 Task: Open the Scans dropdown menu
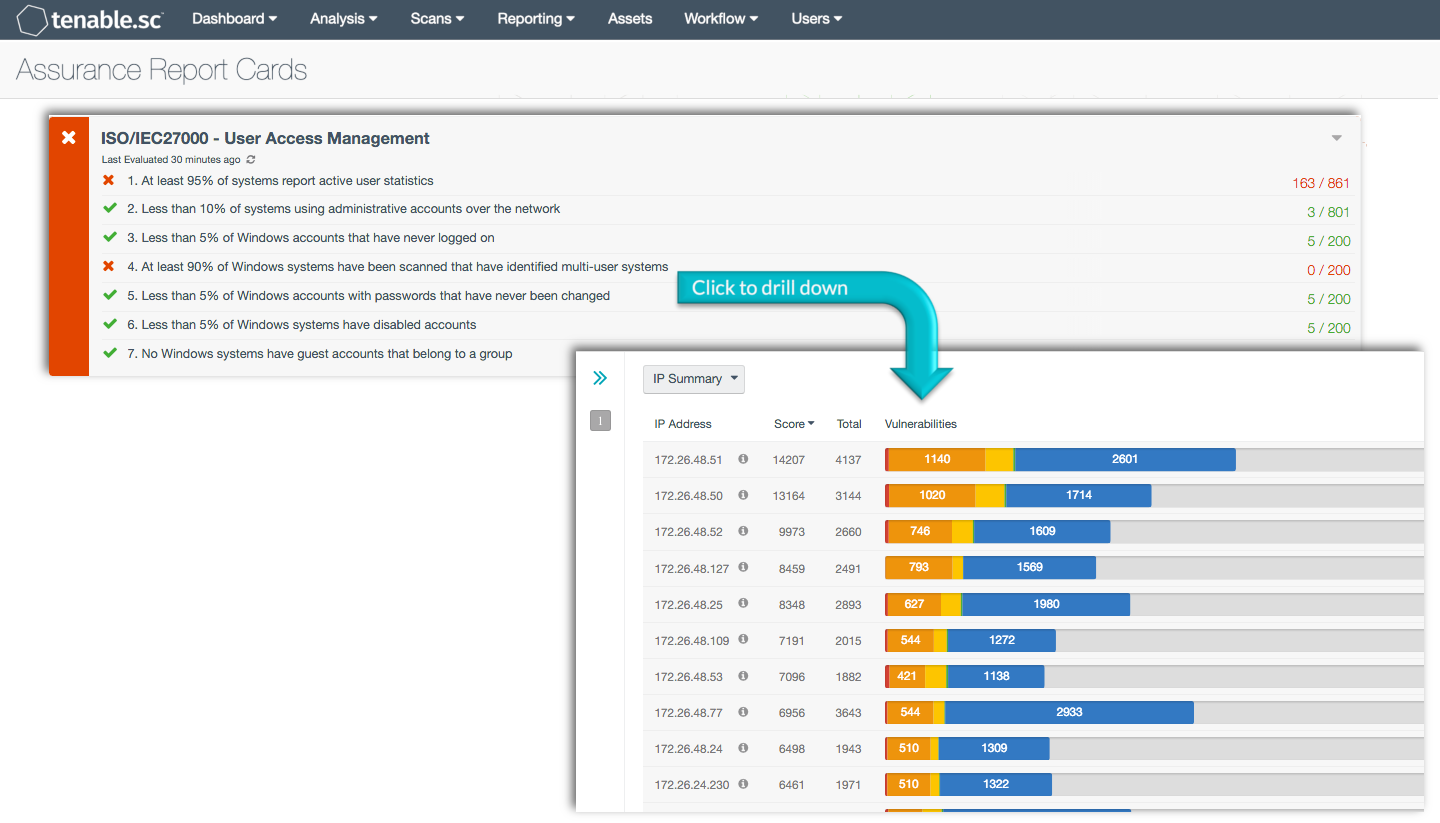pyautogui.click(x=437, y=19)
